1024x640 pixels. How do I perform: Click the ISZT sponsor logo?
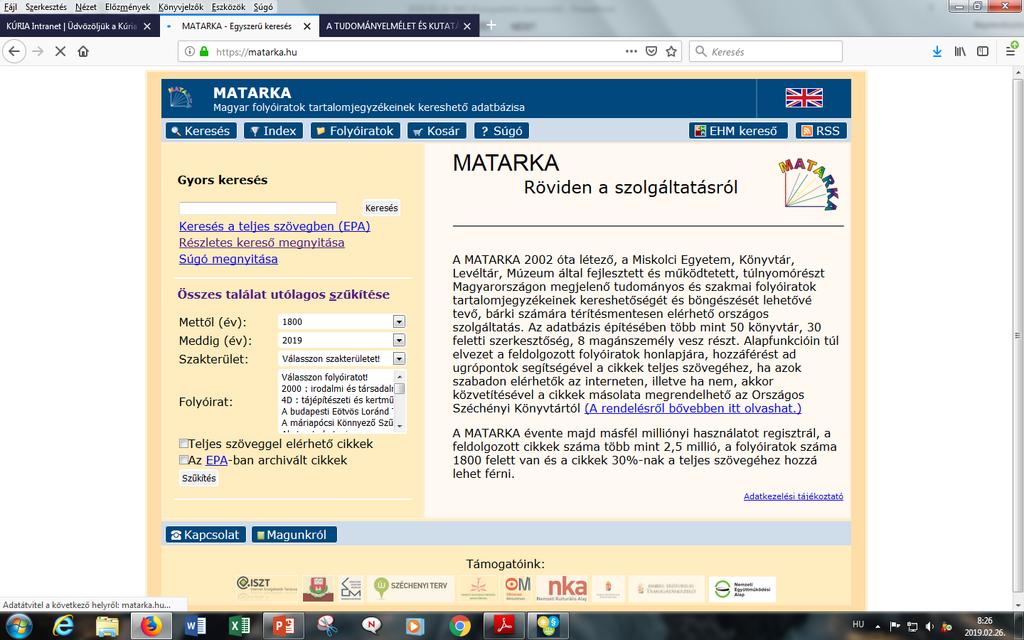tap(266, 588)
